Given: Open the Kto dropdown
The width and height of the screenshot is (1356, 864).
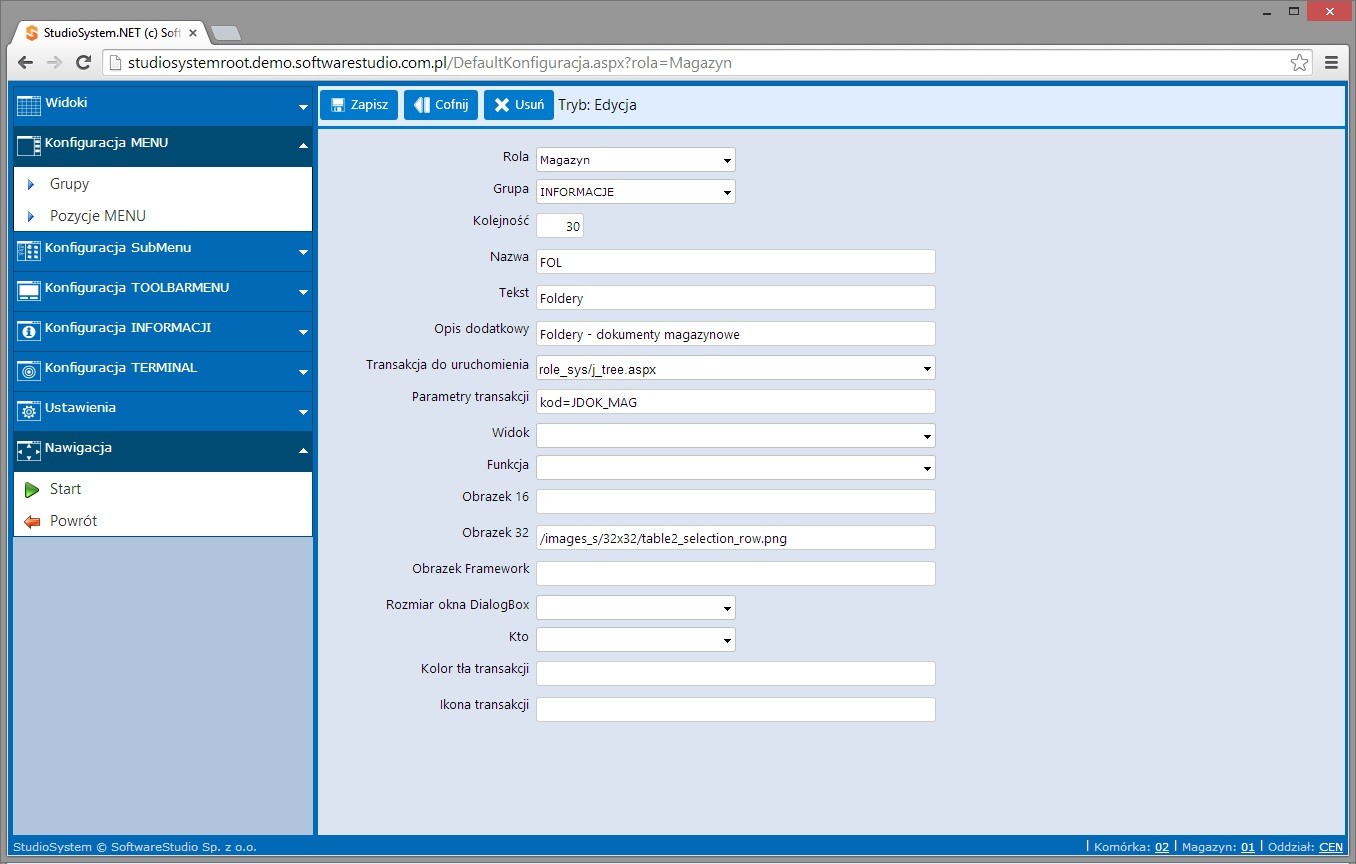Looking at the screenshot, I should (636, 639).
